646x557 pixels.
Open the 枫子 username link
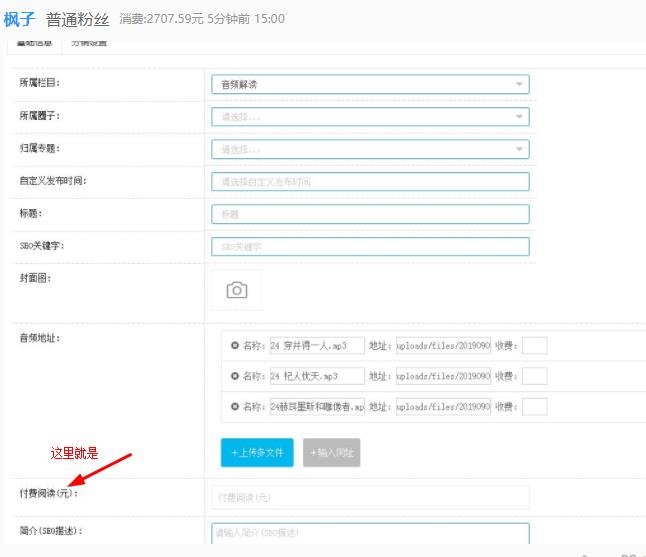point(20,19)
